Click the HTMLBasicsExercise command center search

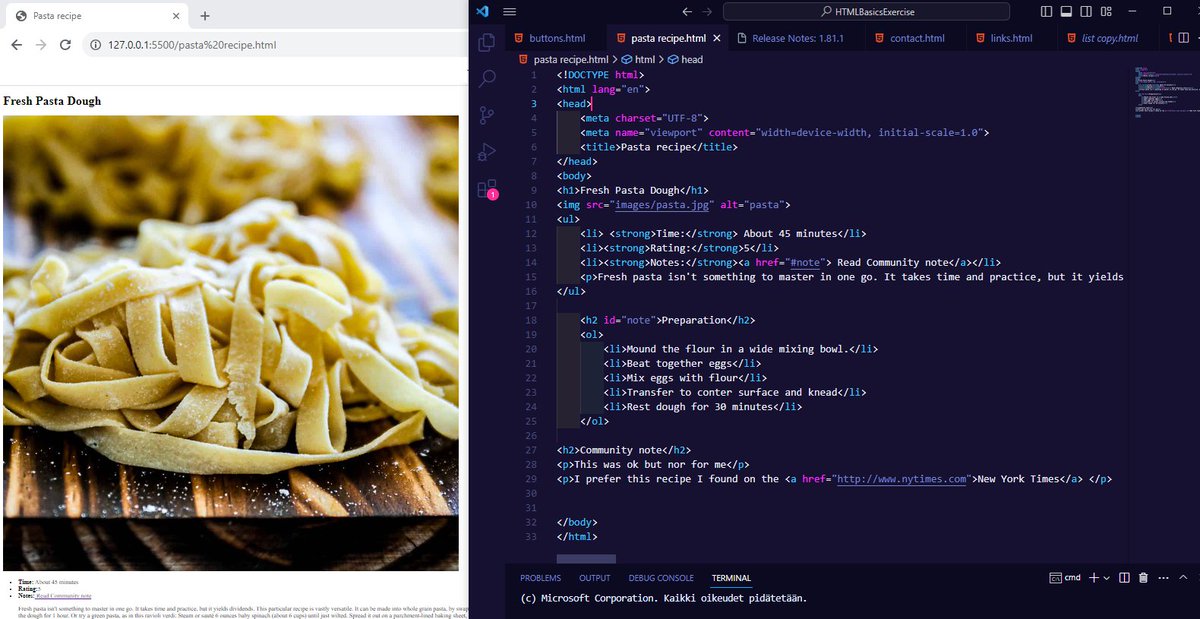coord(866,12)
